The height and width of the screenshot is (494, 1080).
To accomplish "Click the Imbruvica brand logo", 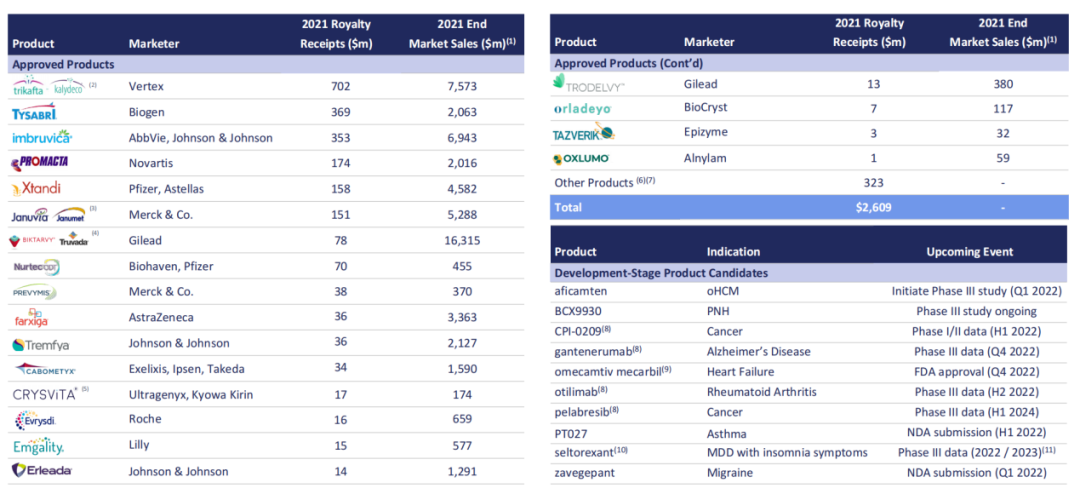I will (41, 138).
